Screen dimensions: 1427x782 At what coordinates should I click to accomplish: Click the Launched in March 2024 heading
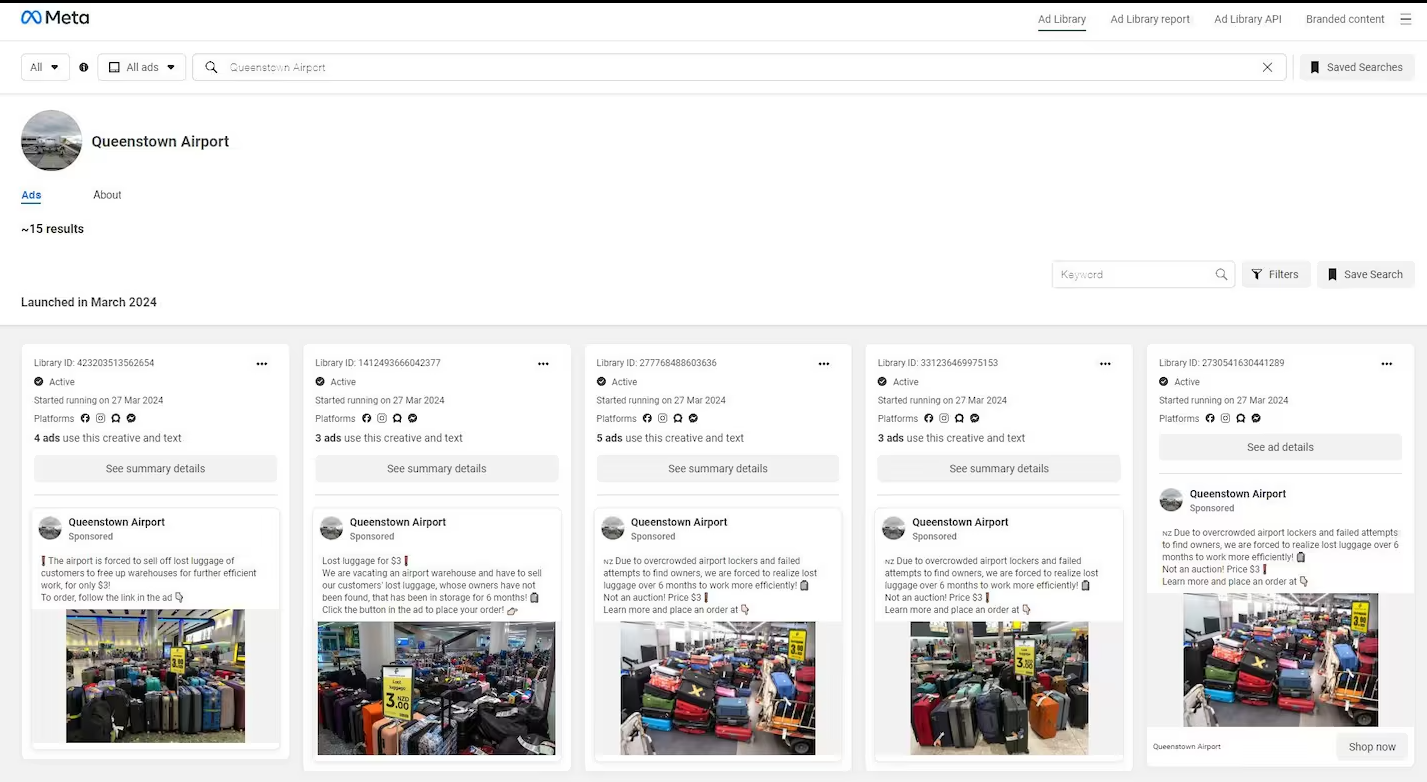89,302
